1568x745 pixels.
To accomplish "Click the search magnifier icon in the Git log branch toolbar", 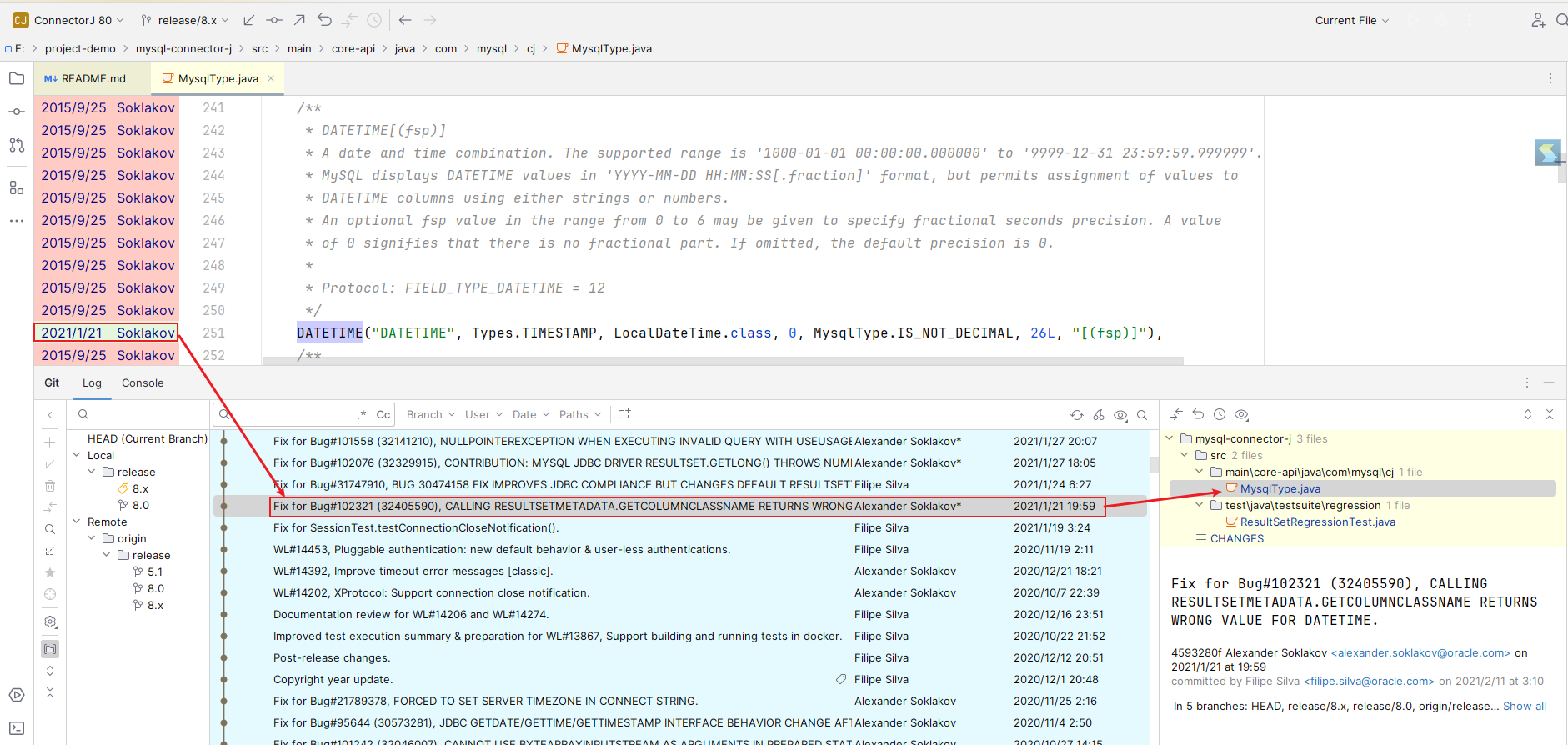I will 50,529.
